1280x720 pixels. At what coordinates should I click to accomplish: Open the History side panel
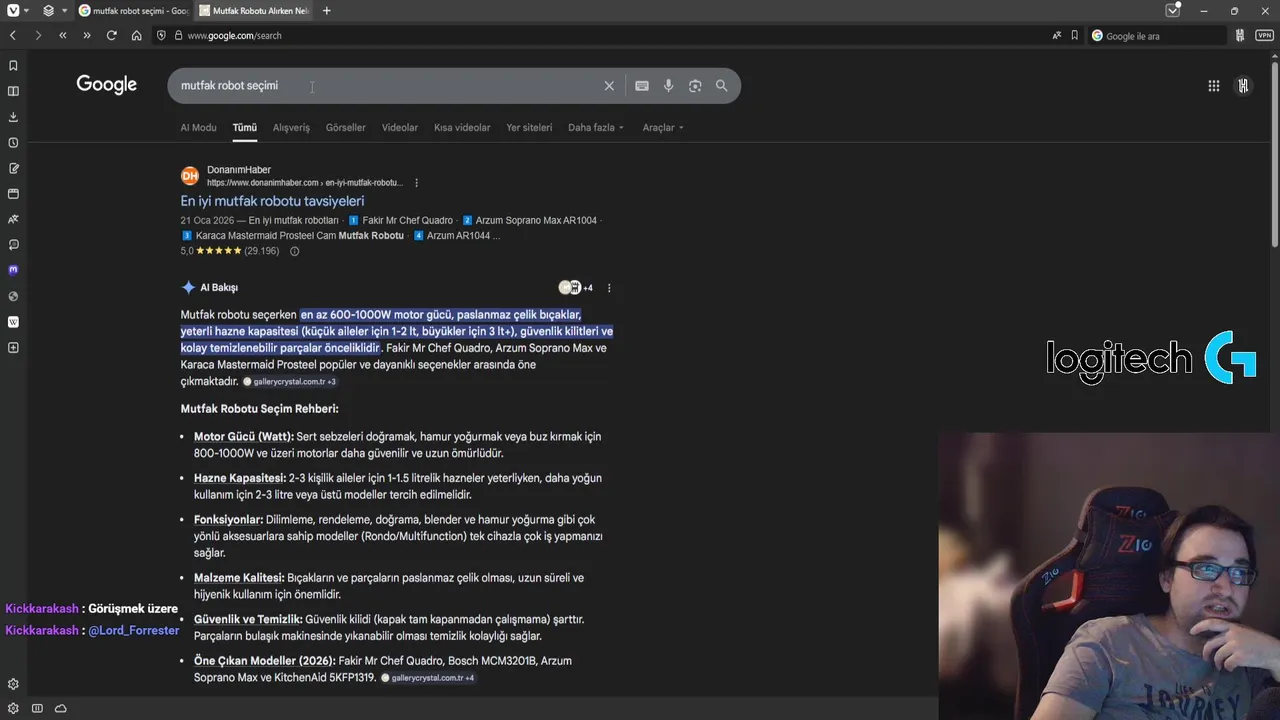tap(13, 143)
